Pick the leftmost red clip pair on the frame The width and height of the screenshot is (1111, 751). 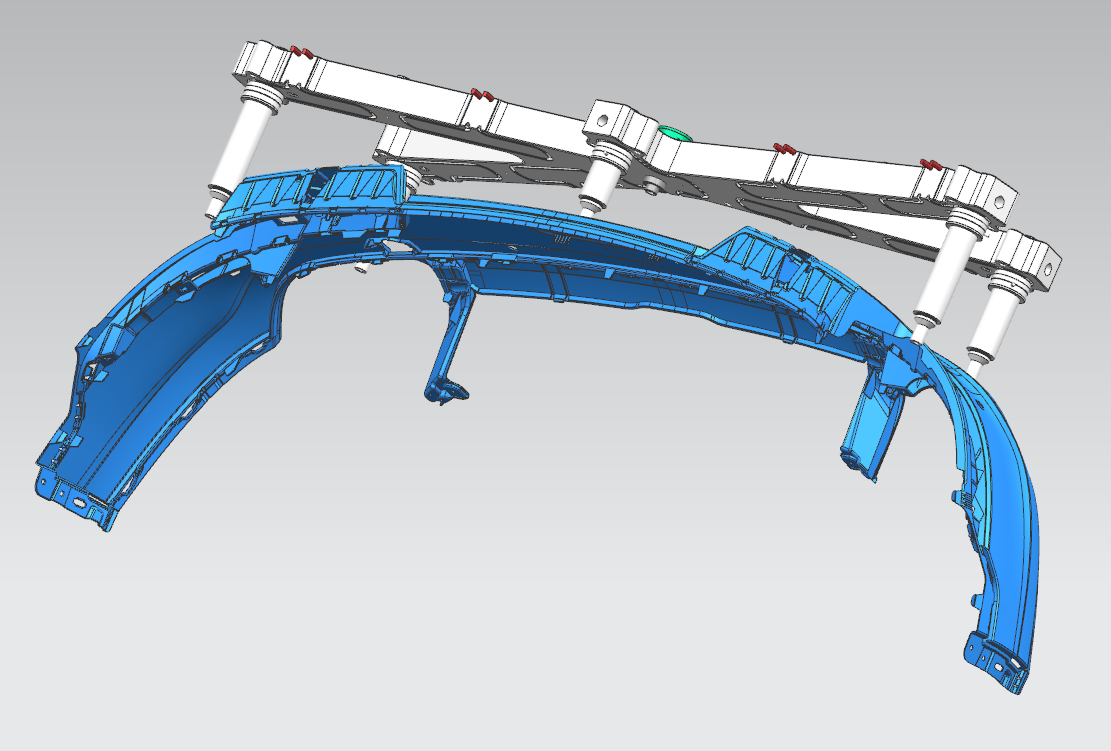(x=301, y=51)
